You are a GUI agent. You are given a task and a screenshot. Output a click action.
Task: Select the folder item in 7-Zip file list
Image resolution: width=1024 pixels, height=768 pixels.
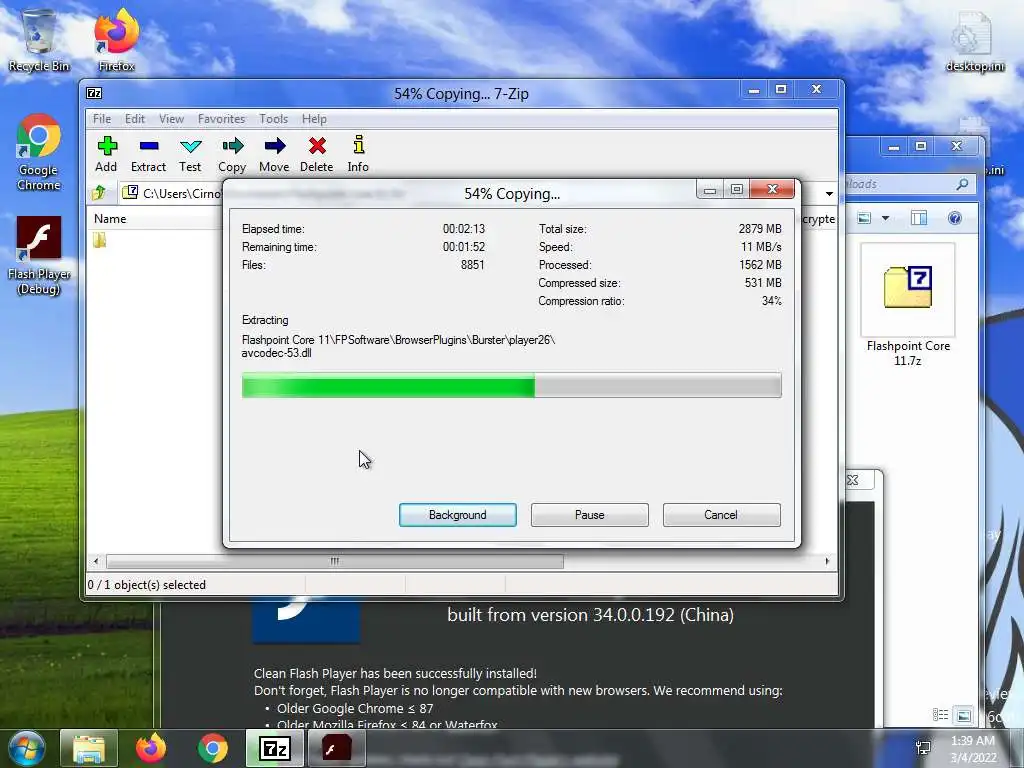click(x=99, y=240)
